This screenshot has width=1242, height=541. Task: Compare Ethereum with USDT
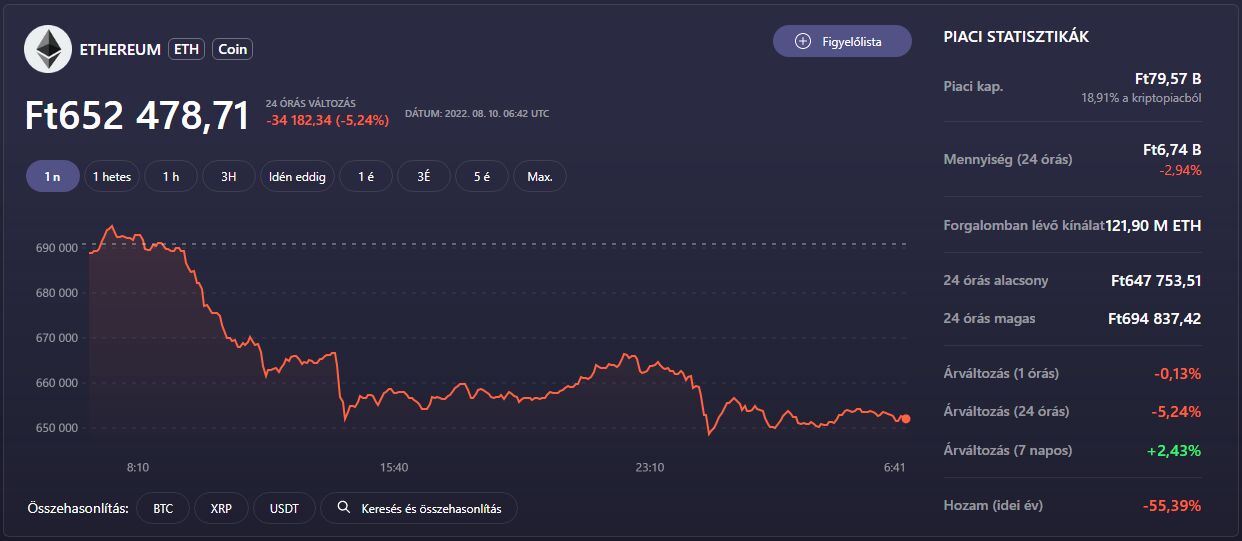click(x=283, y=508)
